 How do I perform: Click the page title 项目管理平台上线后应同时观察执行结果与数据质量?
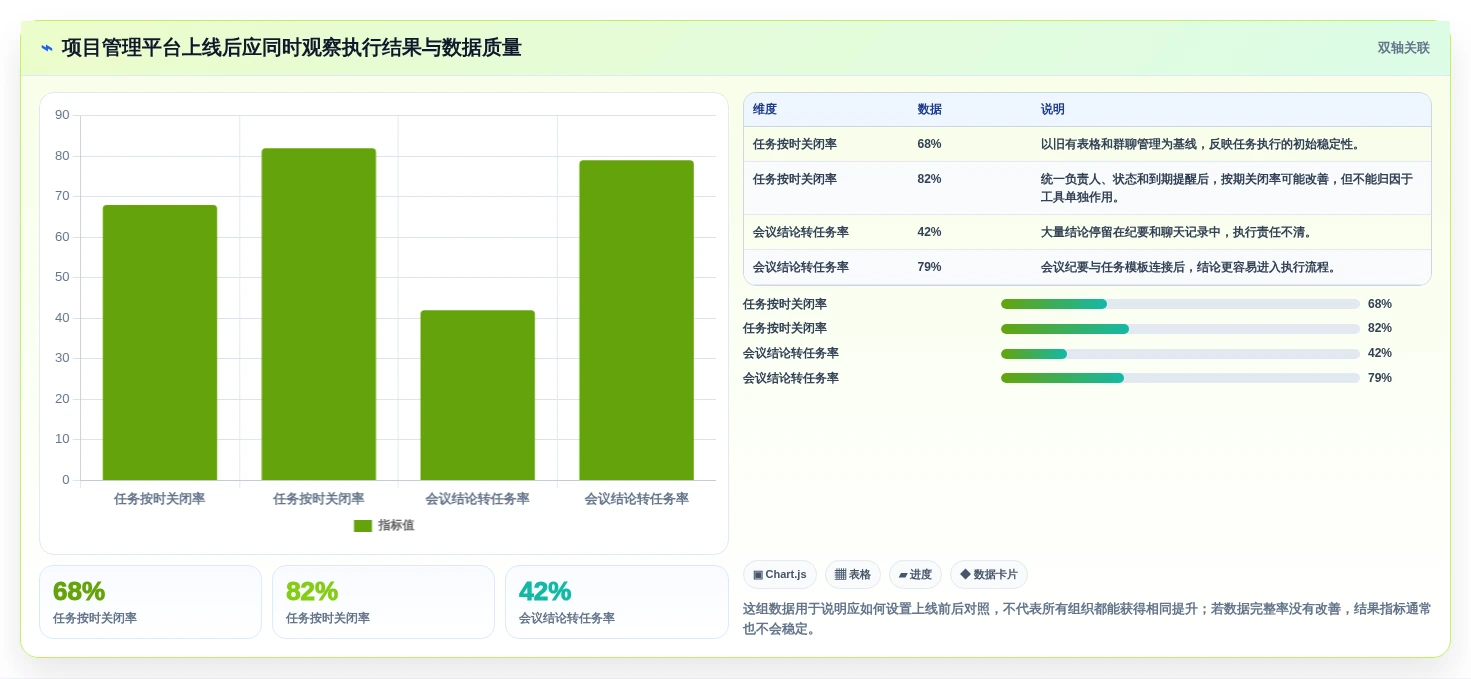[291, 48]
